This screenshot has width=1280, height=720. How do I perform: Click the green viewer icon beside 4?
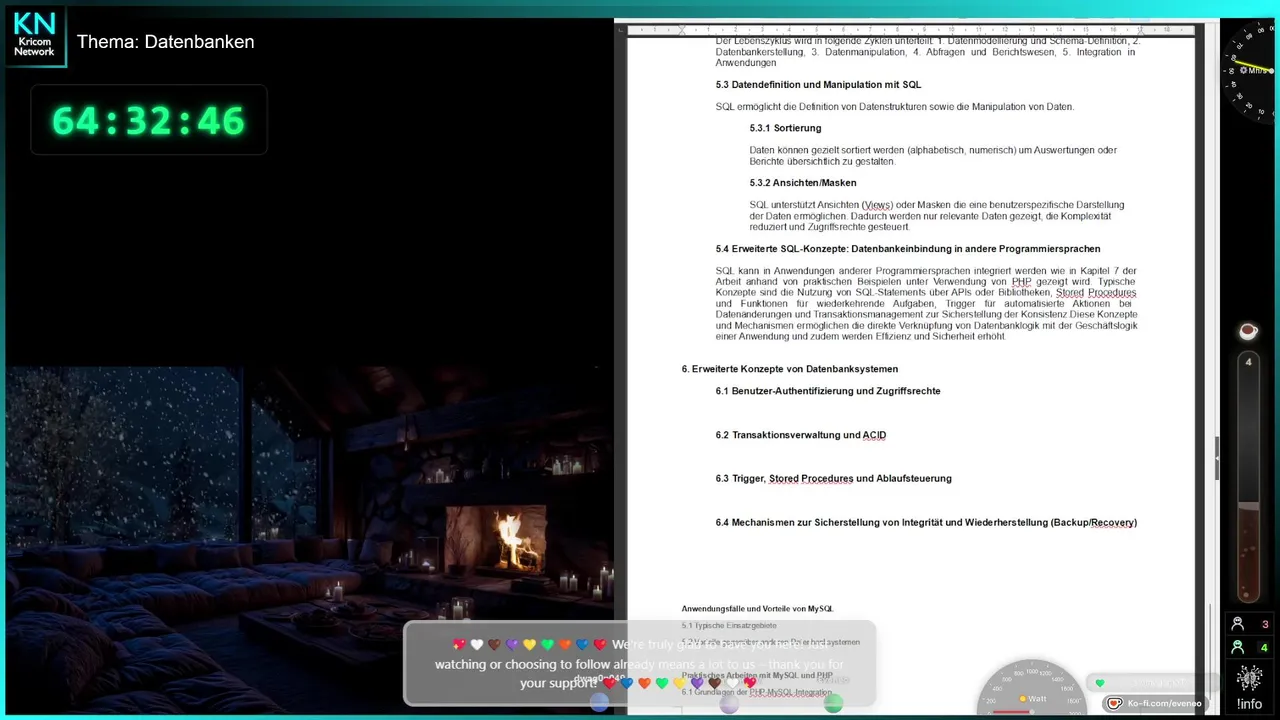(1238, 647)
